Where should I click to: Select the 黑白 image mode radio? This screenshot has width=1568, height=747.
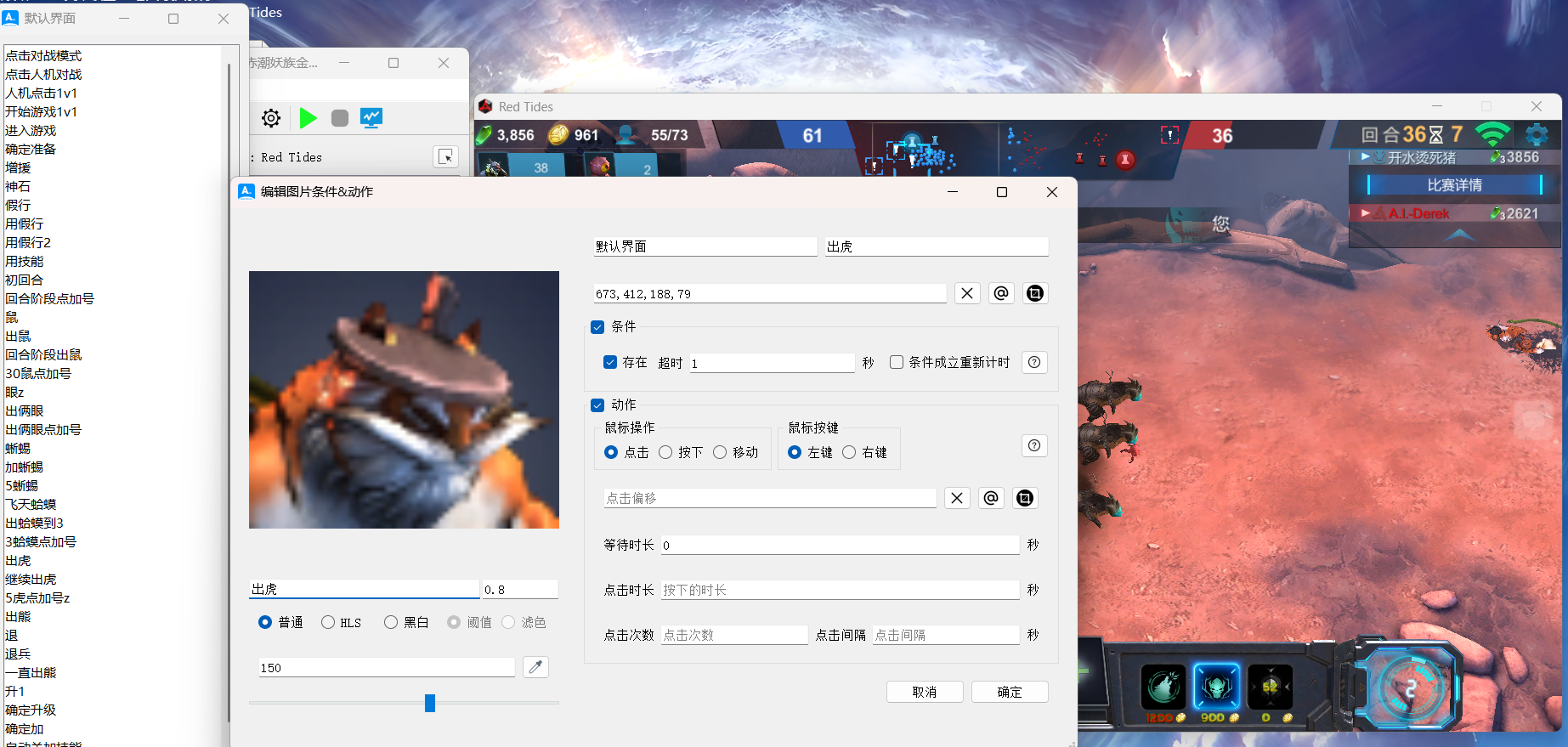(x=391, y=622)
